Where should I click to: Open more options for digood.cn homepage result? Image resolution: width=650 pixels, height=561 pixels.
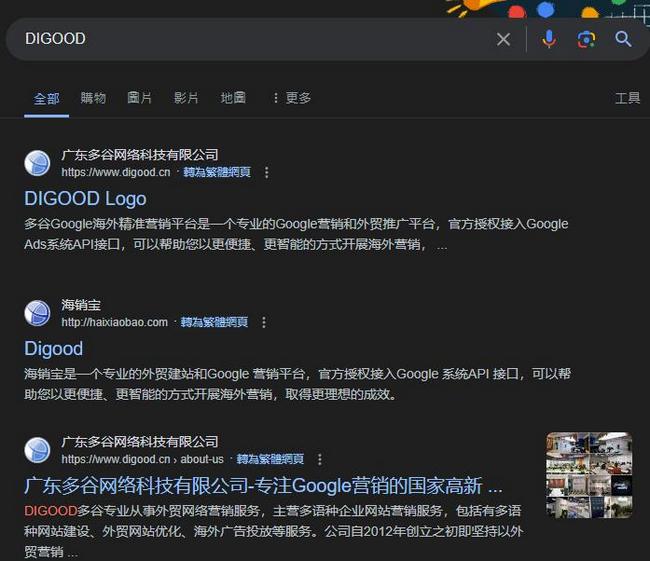coord(267,172)
